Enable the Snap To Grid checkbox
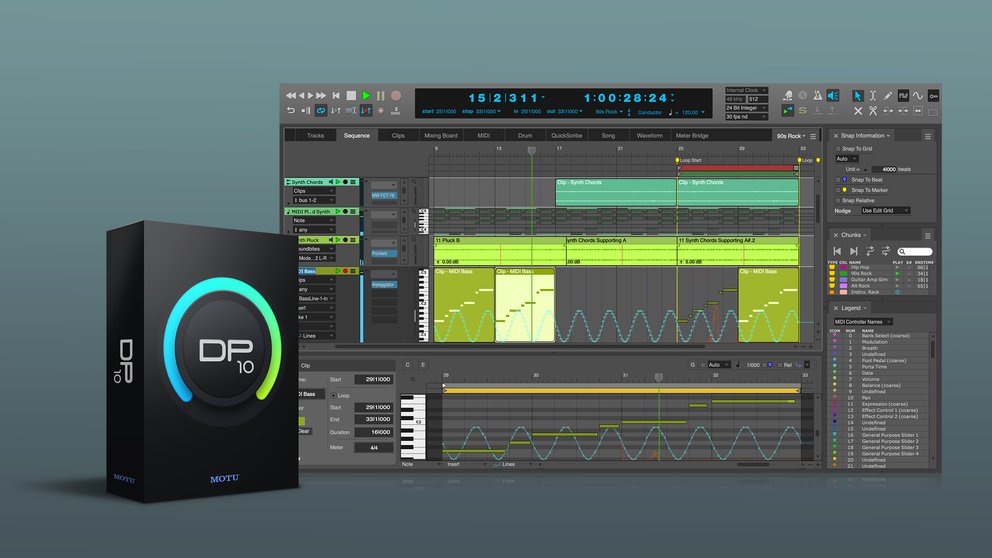The height and width of the screenshot is (558, 992). tap(838, 149)
